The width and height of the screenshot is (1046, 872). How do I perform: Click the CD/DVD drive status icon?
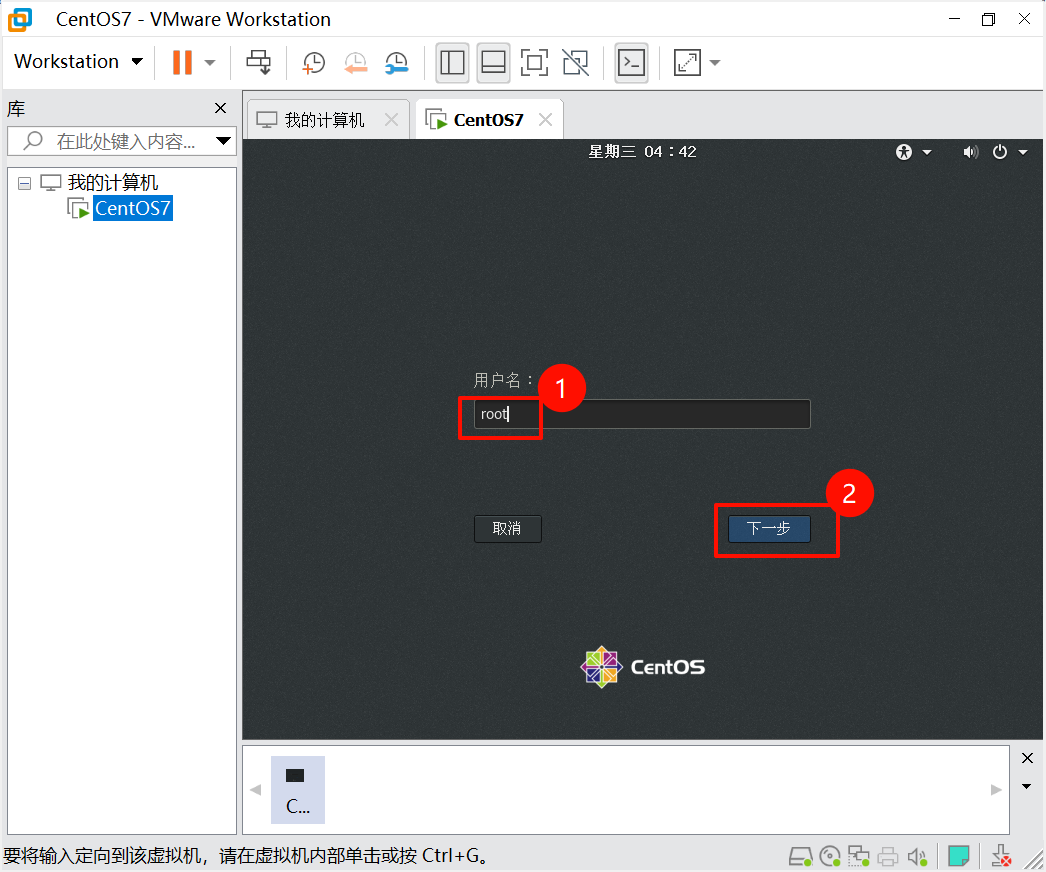coord(830,856)
